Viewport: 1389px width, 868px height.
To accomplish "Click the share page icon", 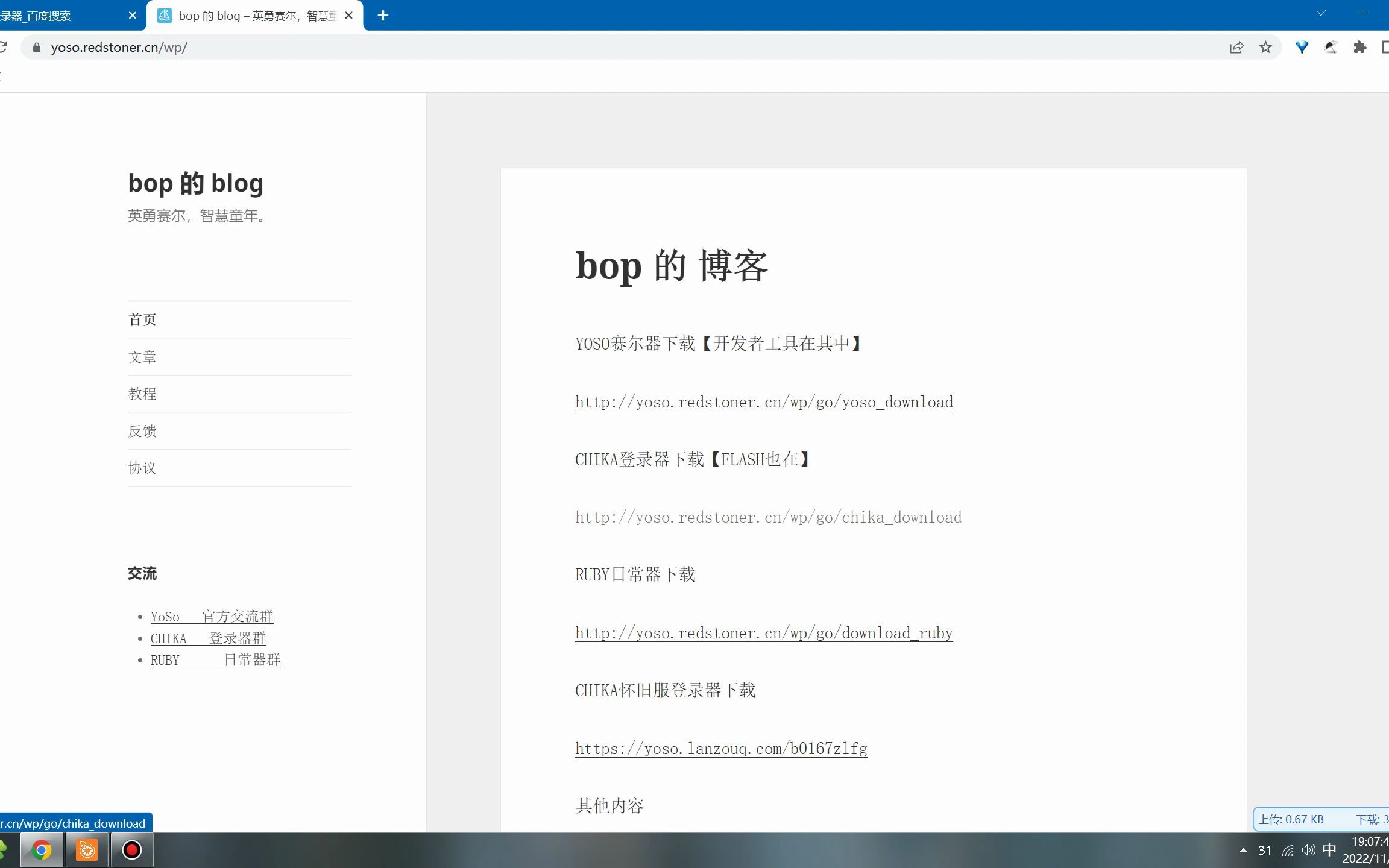I will click(1236, 48).
